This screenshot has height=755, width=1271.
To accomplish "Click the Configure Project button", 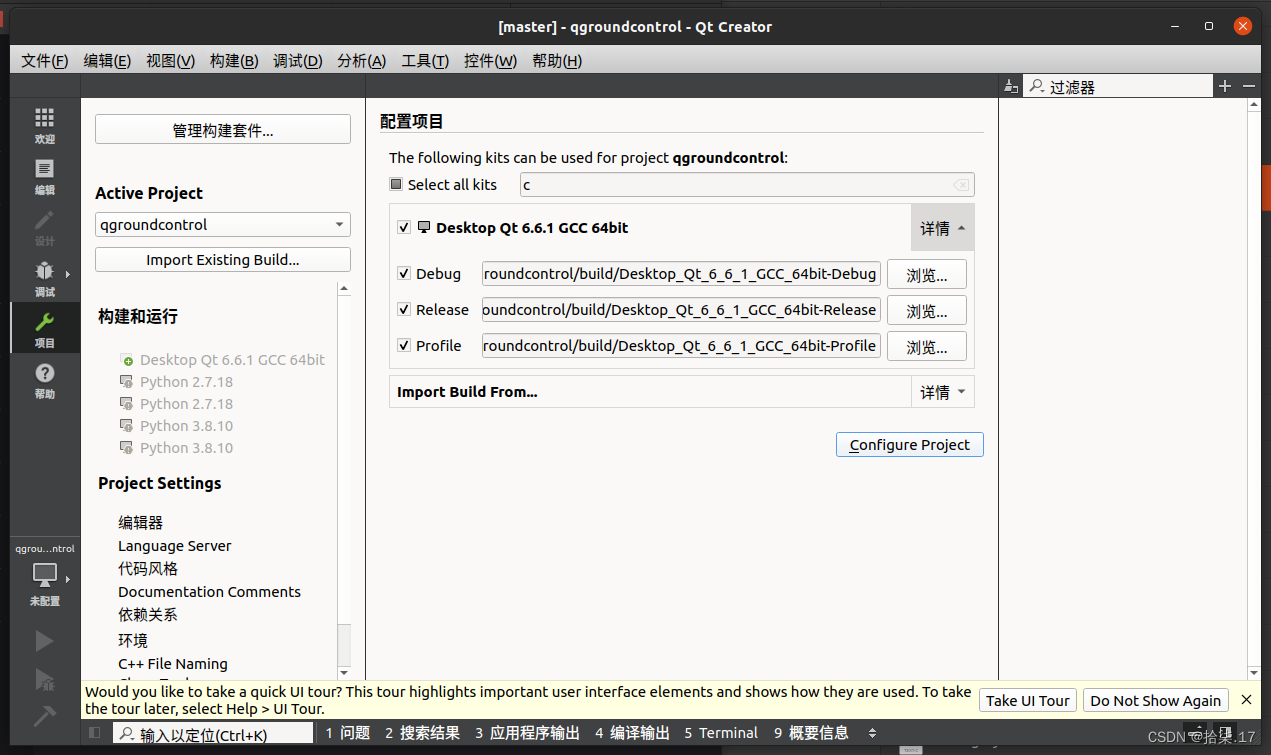I will click(x=910, y=445).
